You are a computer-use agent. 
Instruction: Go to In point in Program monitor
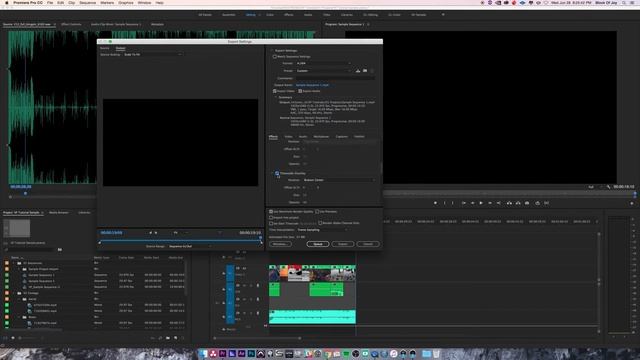[x=464, y=203]
